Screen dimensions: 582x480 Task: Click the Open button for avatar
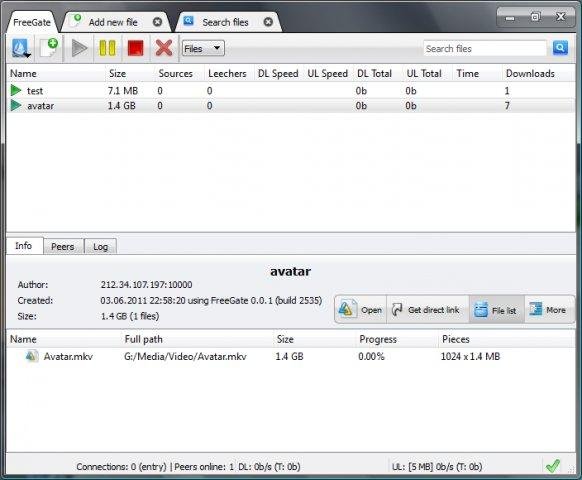[x=361, y=310]
